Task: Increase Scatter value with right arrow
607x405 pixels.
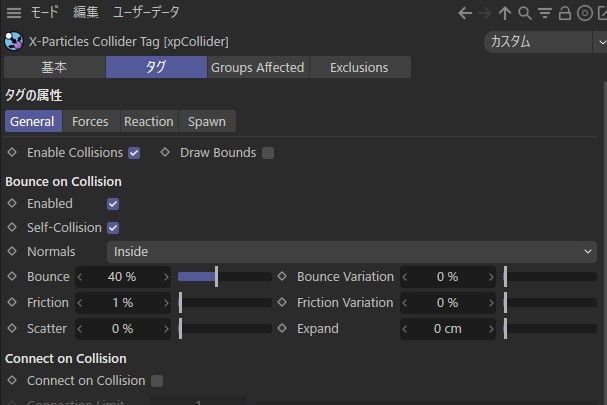Action: tap(166, 329)
